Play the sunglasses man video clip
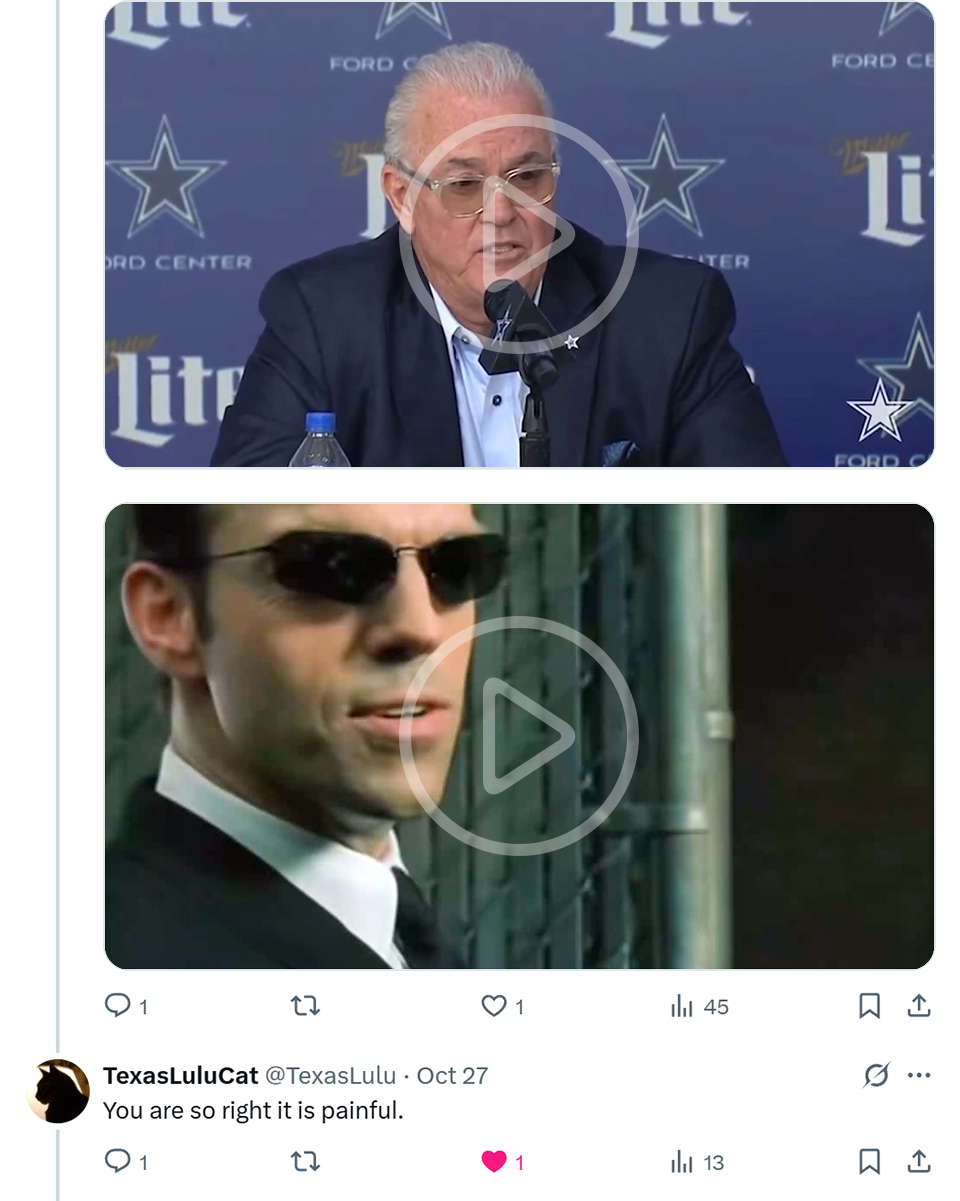Viewport: 960px width, 1201px height. click(x=518, y=735)
